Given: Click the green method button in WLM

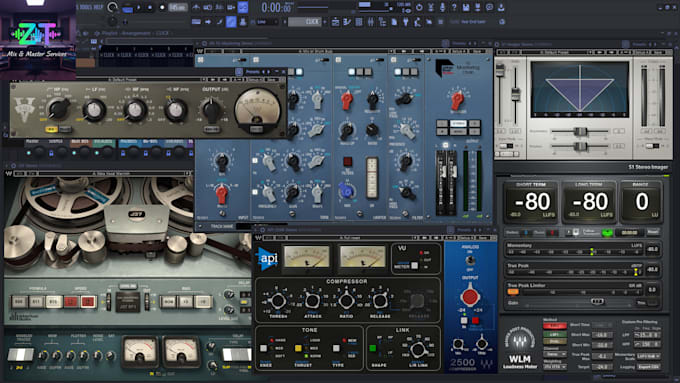Looking at the screenshot, I should pyautogui.click(x=555, y=335).
